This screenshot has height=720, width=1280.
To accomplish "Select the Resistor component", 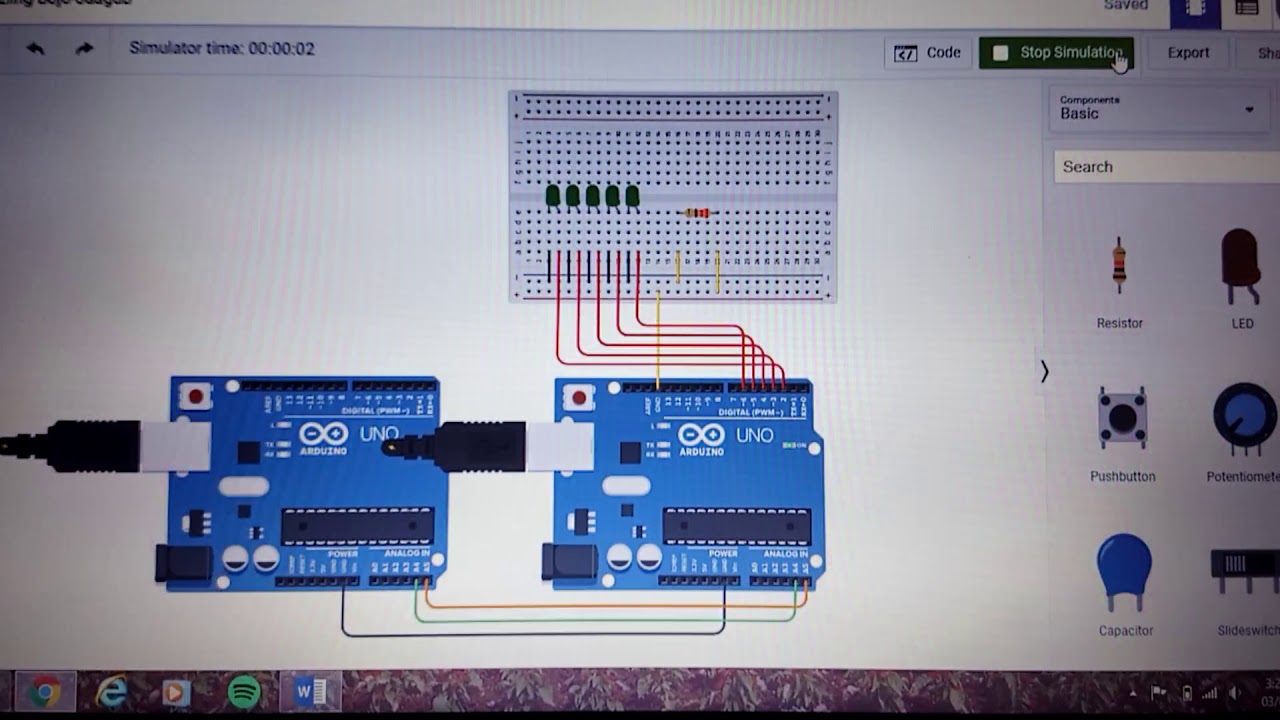I will click(x=1119, y=283).
